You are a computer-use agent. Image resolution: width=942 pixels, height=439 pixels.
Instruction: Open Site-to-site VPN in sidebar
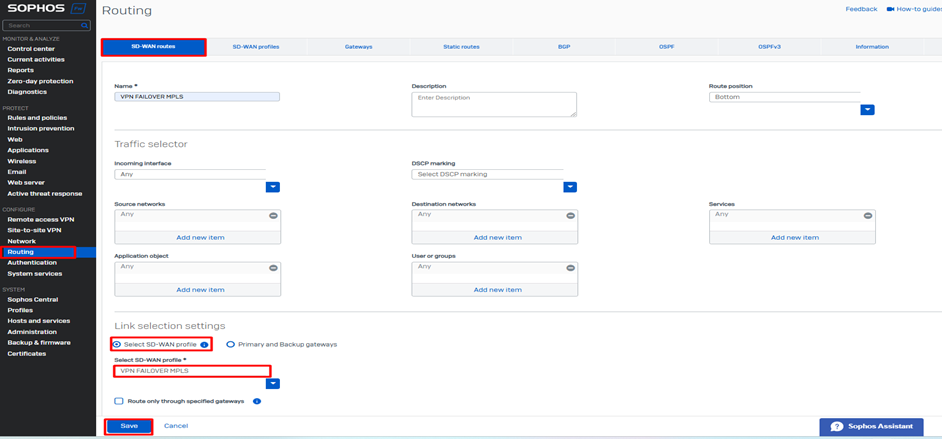[34, 230]
